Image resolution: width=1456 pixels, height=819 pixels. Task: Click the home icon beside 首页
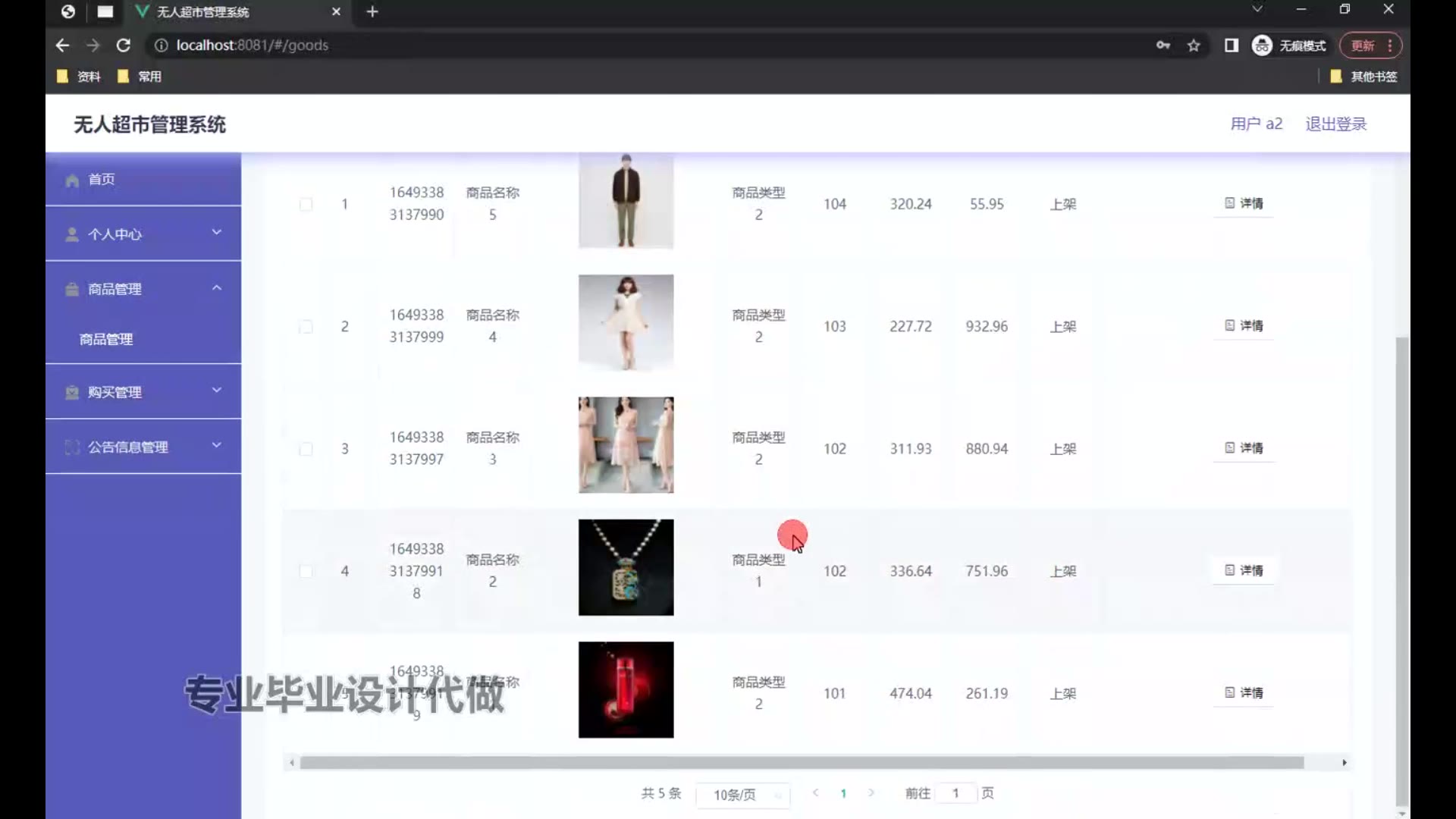[72, 180]
